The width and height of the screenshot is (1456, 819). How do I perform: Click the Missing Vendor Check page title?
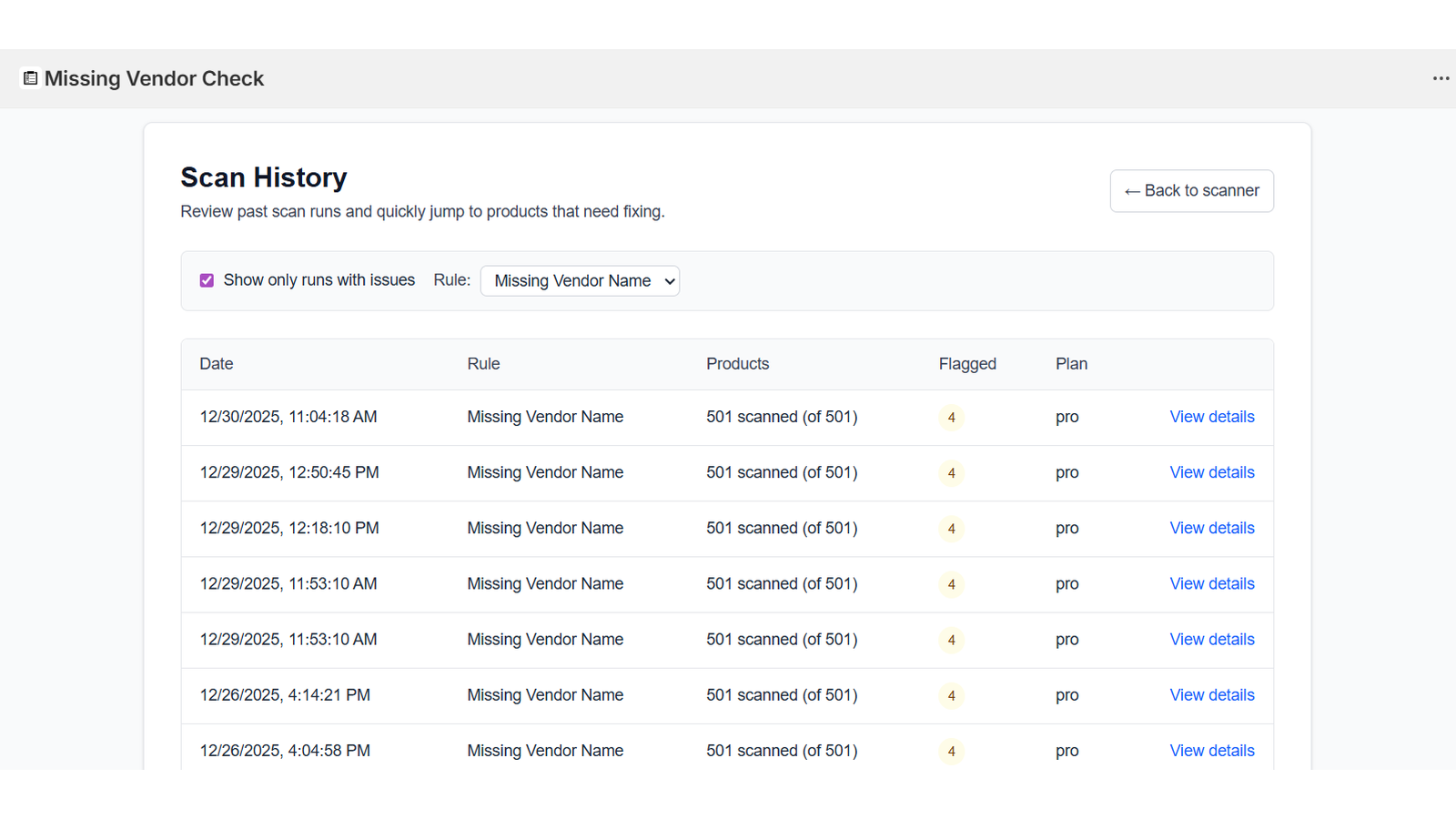pyautogui.click(x=154, y=78)
